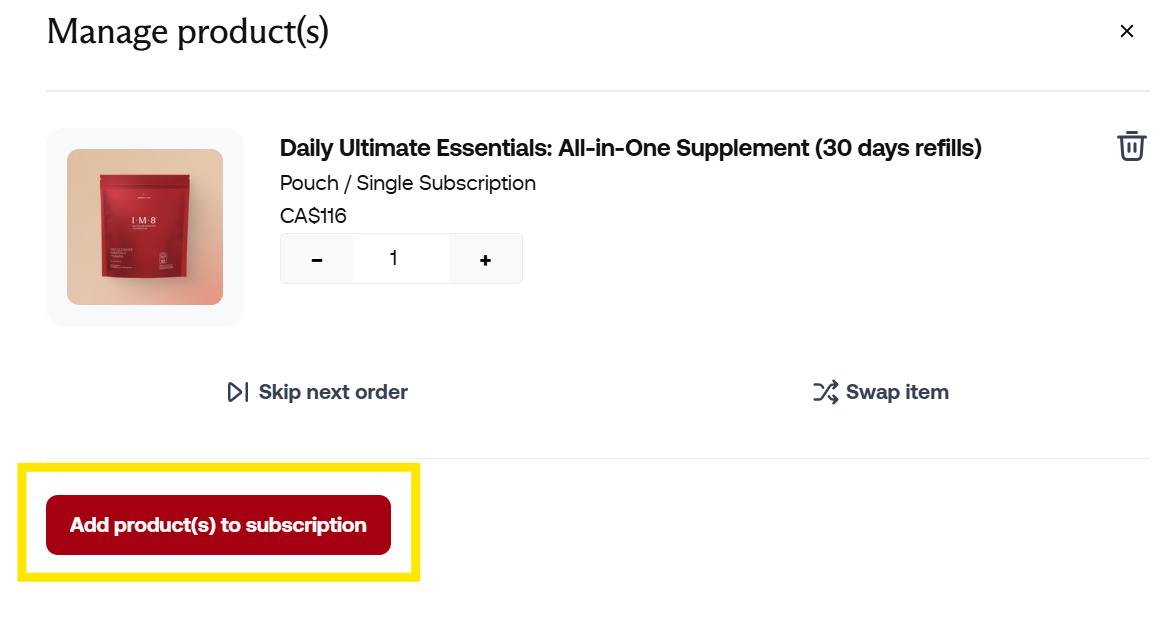Open the Daily Ultimate Essentials product title
Image resolution: width=1171 pixels, height=622 pixels.
coord(630,148)
